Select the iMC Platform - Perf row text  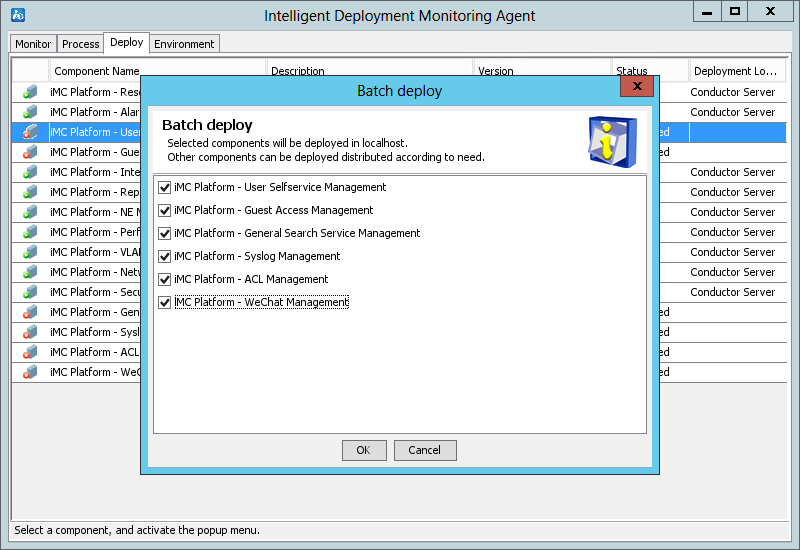click(x=95, y=232)
